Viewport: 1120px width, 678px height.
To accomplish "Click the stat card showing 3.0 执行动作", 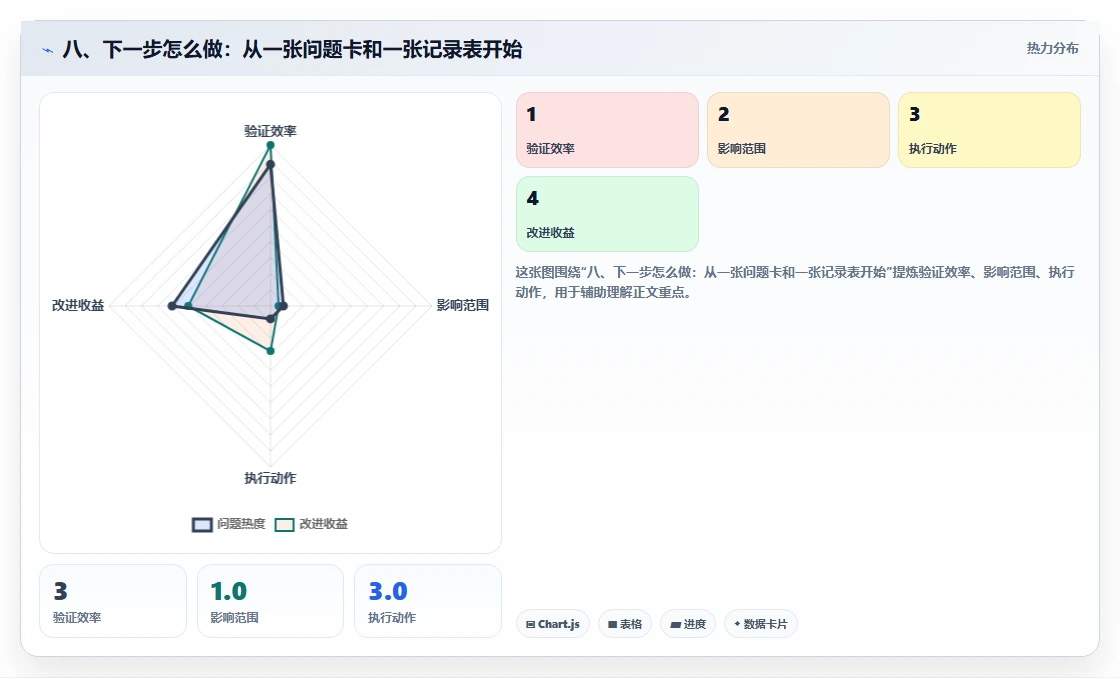I will tap(428, 601).
